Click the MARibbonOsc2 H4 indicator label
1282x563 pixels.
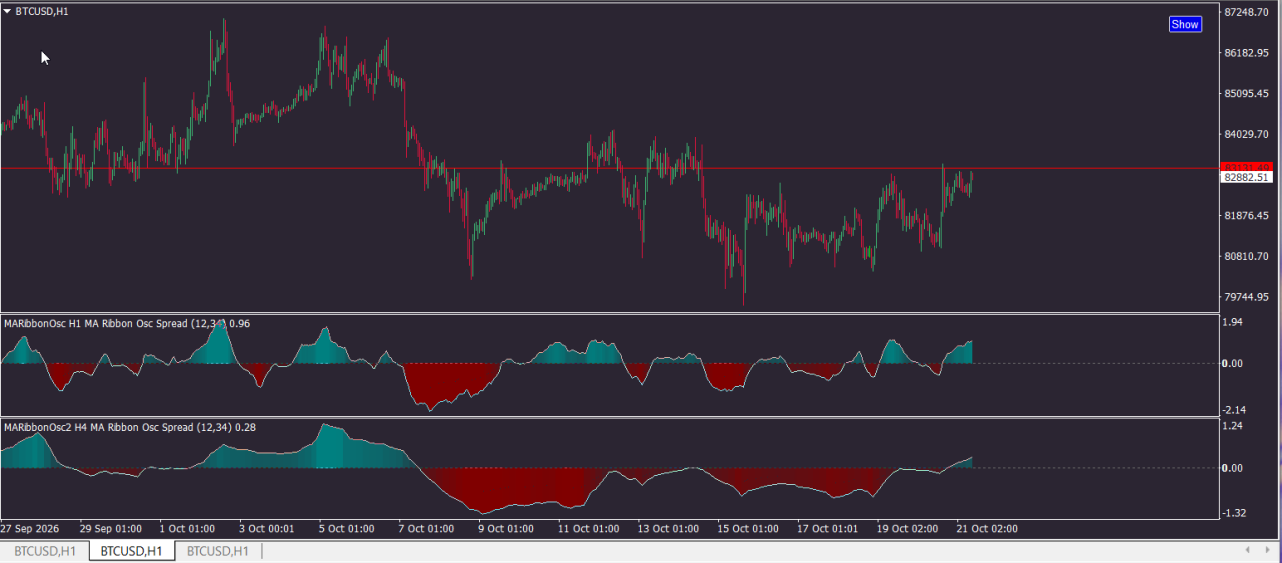tap(130, 427)
